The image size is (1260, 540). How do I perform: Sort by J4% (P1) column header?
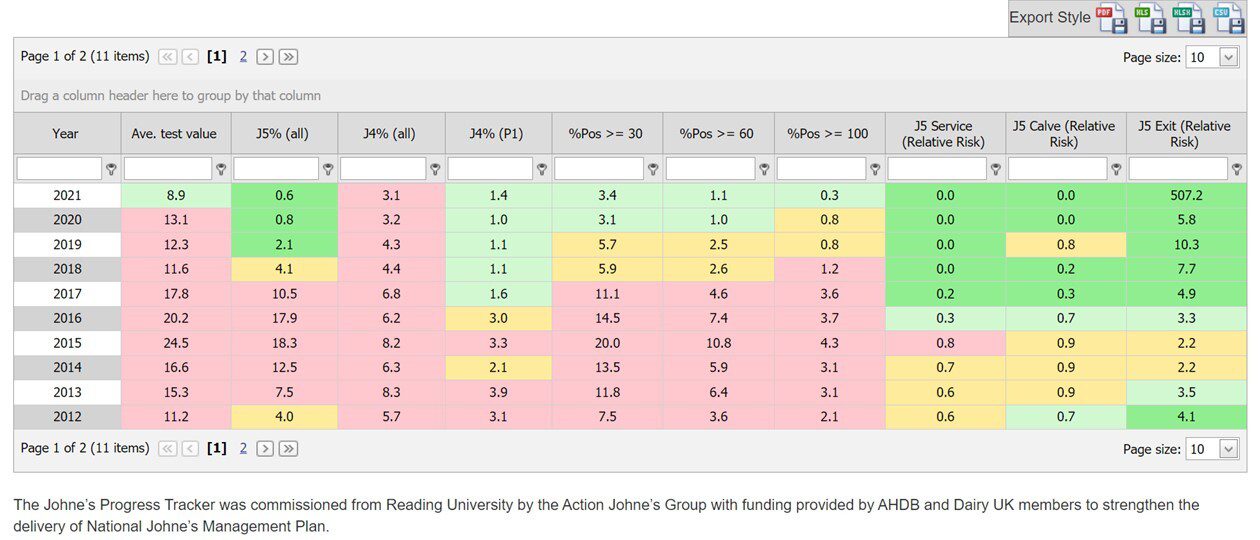pos(498,133)
